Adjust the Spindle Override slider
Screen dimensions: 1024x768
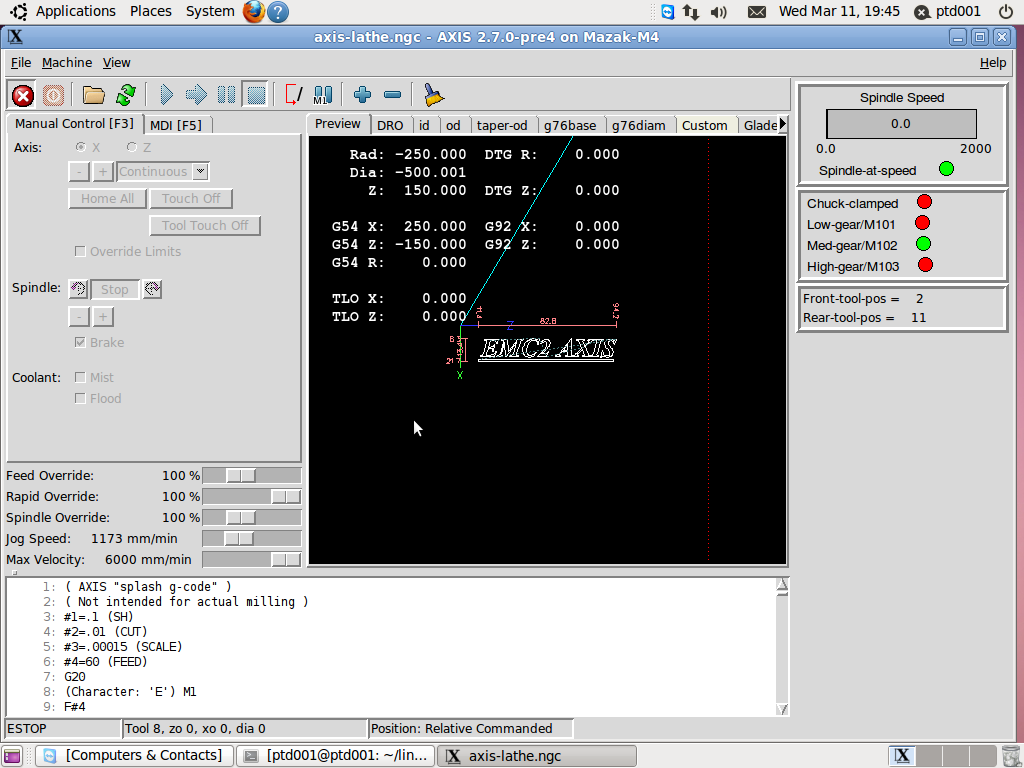(x=241, y=518)
